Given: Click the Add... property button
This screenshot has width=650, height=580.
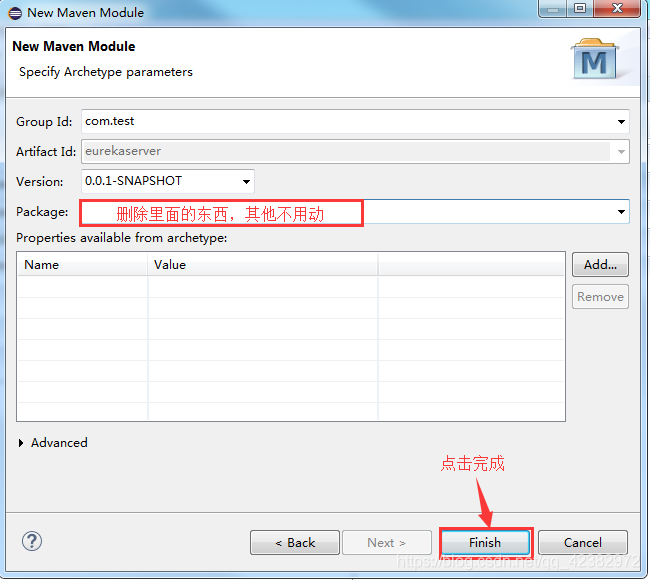Looking at the screenshot, I should pos(600,265).
